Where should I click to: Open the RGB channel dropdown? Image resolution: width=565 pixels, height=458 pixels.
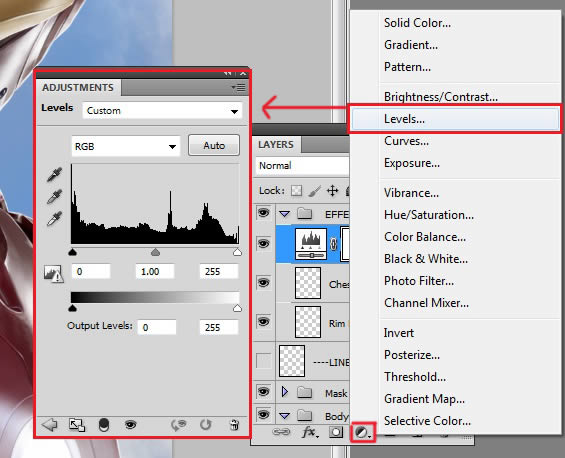point(126,146)
